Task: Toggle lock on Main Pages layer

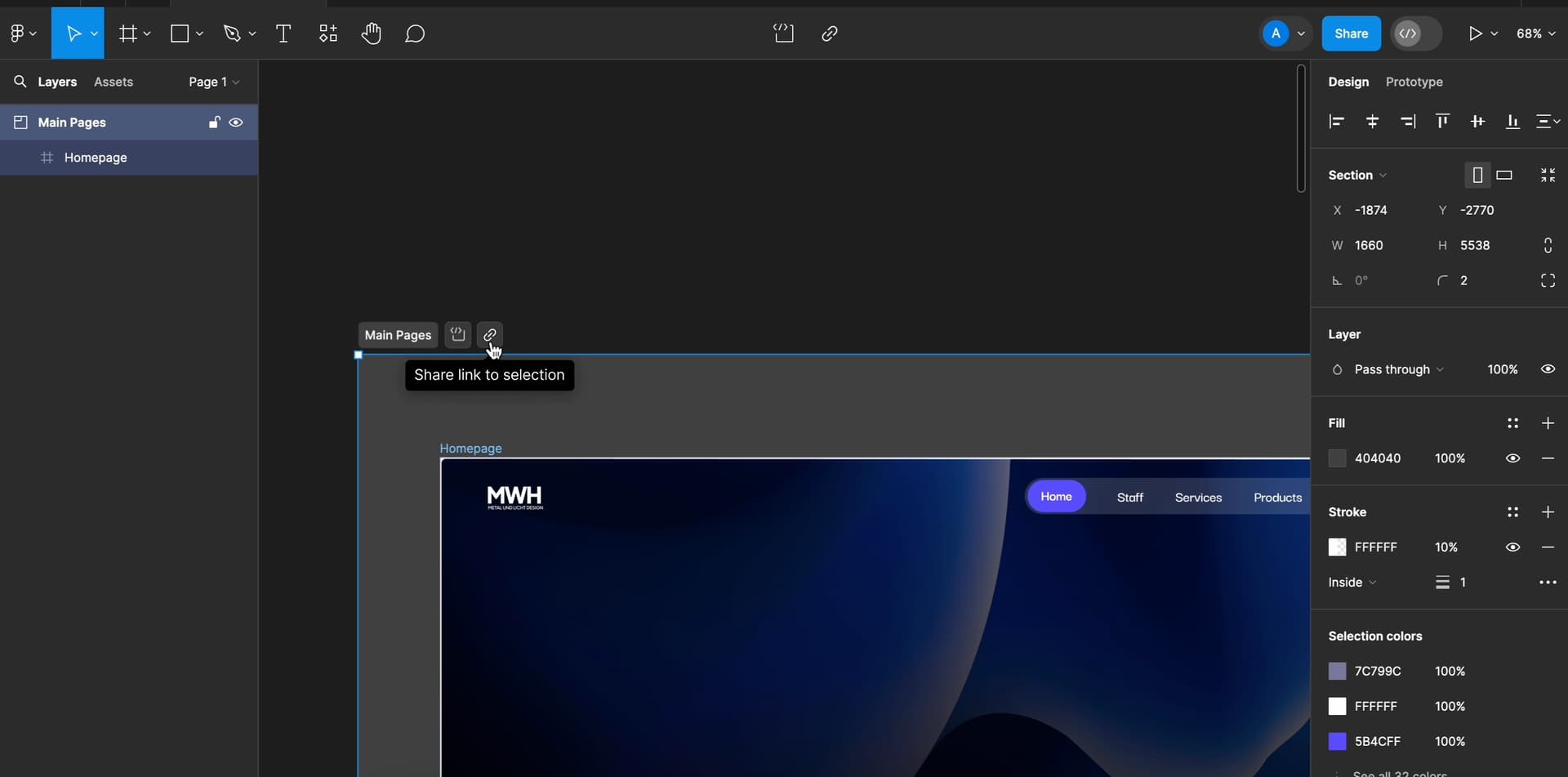Action: (x=214, y=123)
